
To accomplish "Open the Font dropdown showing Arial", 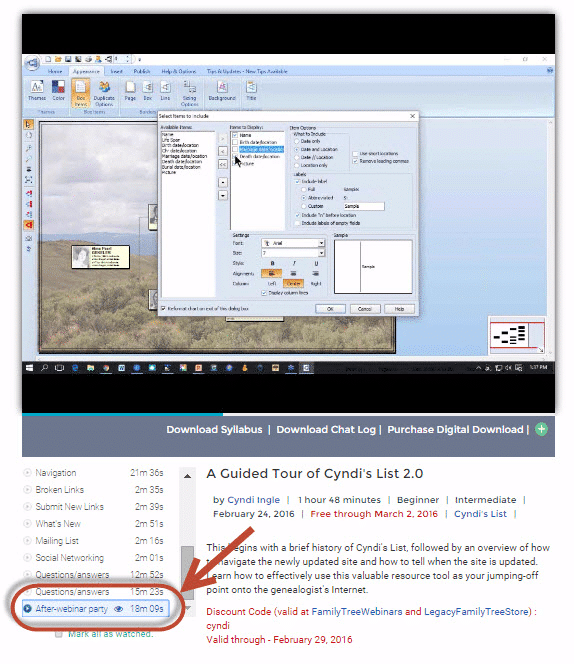I will tap(293, 243).
